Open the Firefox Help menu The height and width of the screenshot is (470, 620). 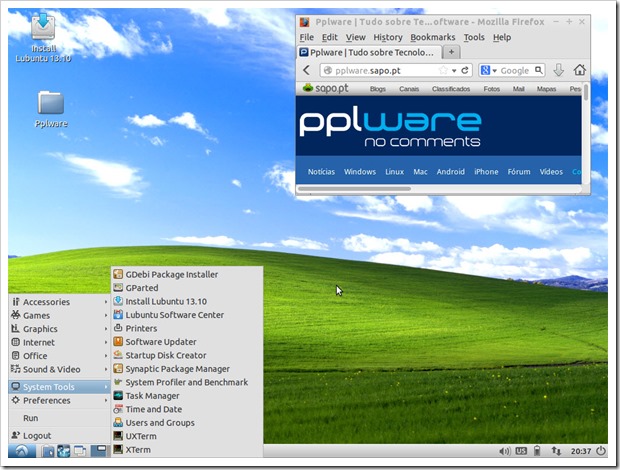(502, 37)
